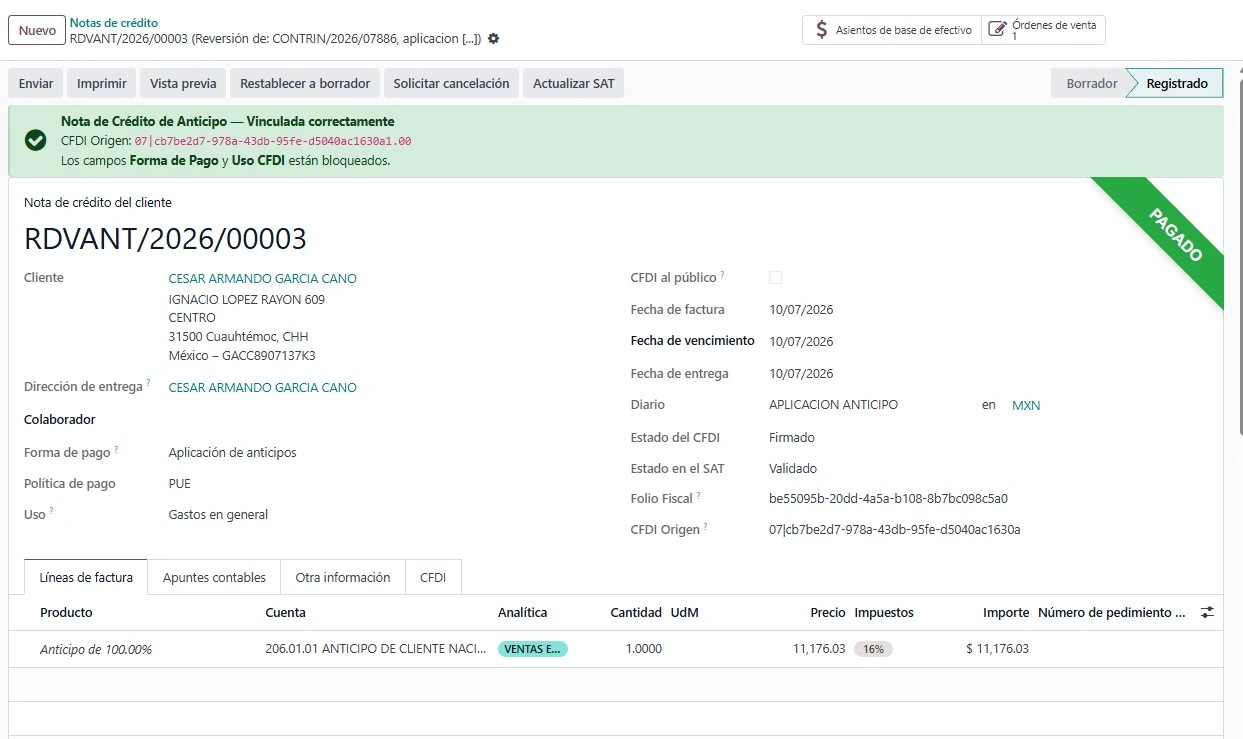Open client CESAR ARMANDO GARCIA CANO link

click(262, 279)
